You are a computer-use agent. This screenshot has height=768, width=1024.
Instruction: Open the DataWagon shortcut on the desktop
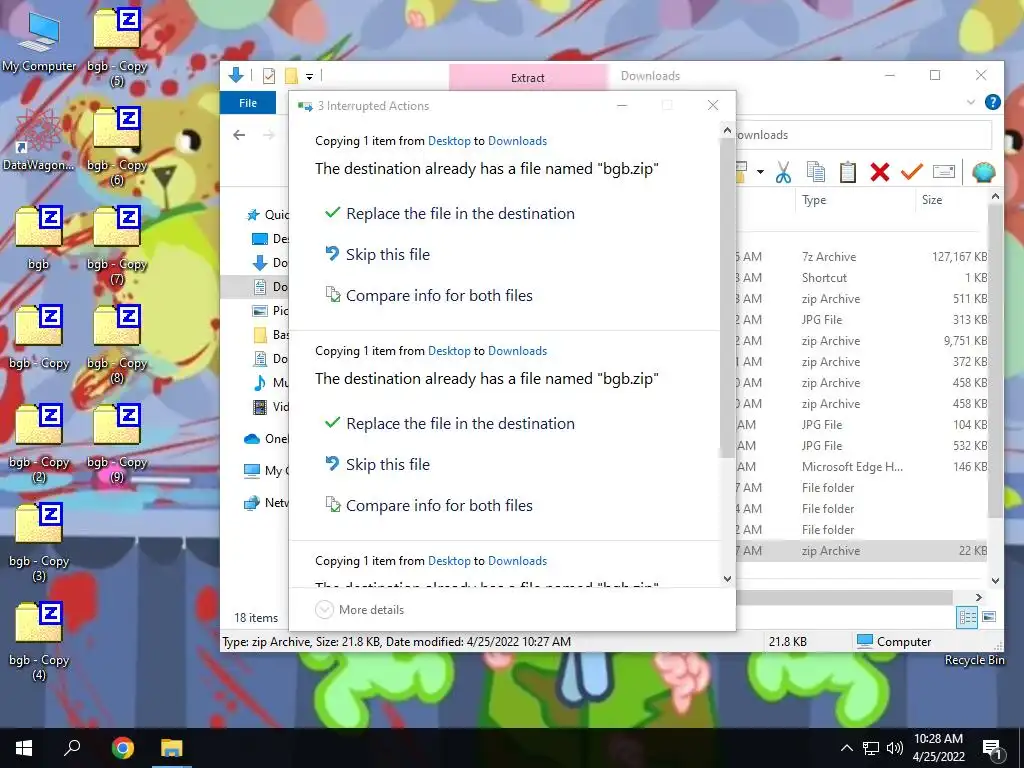(x=39, y=139)
